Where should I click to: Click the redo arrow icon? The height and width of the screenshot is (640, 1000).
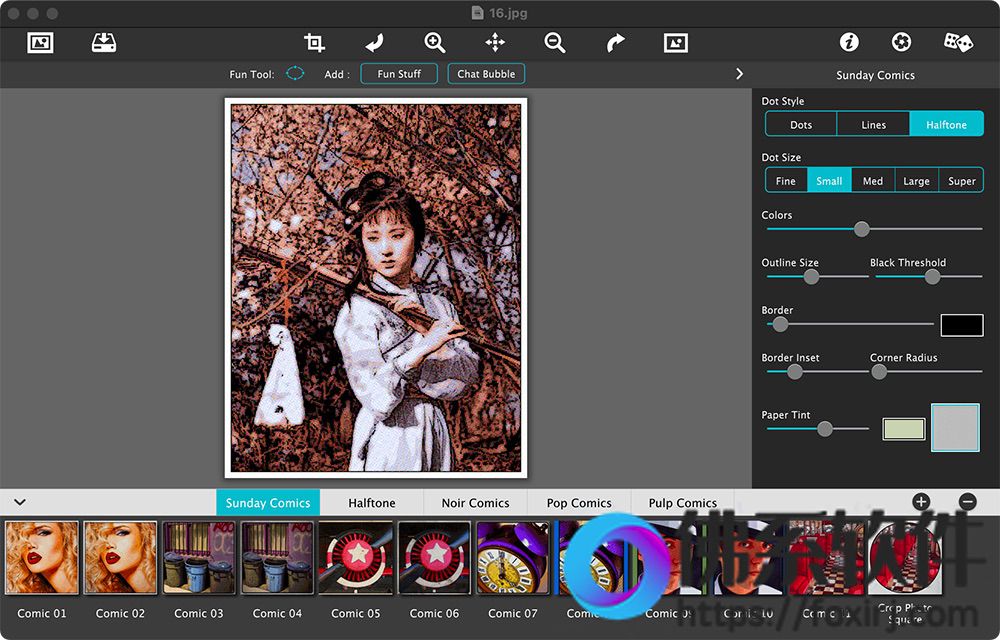click(x=615, y=42)
